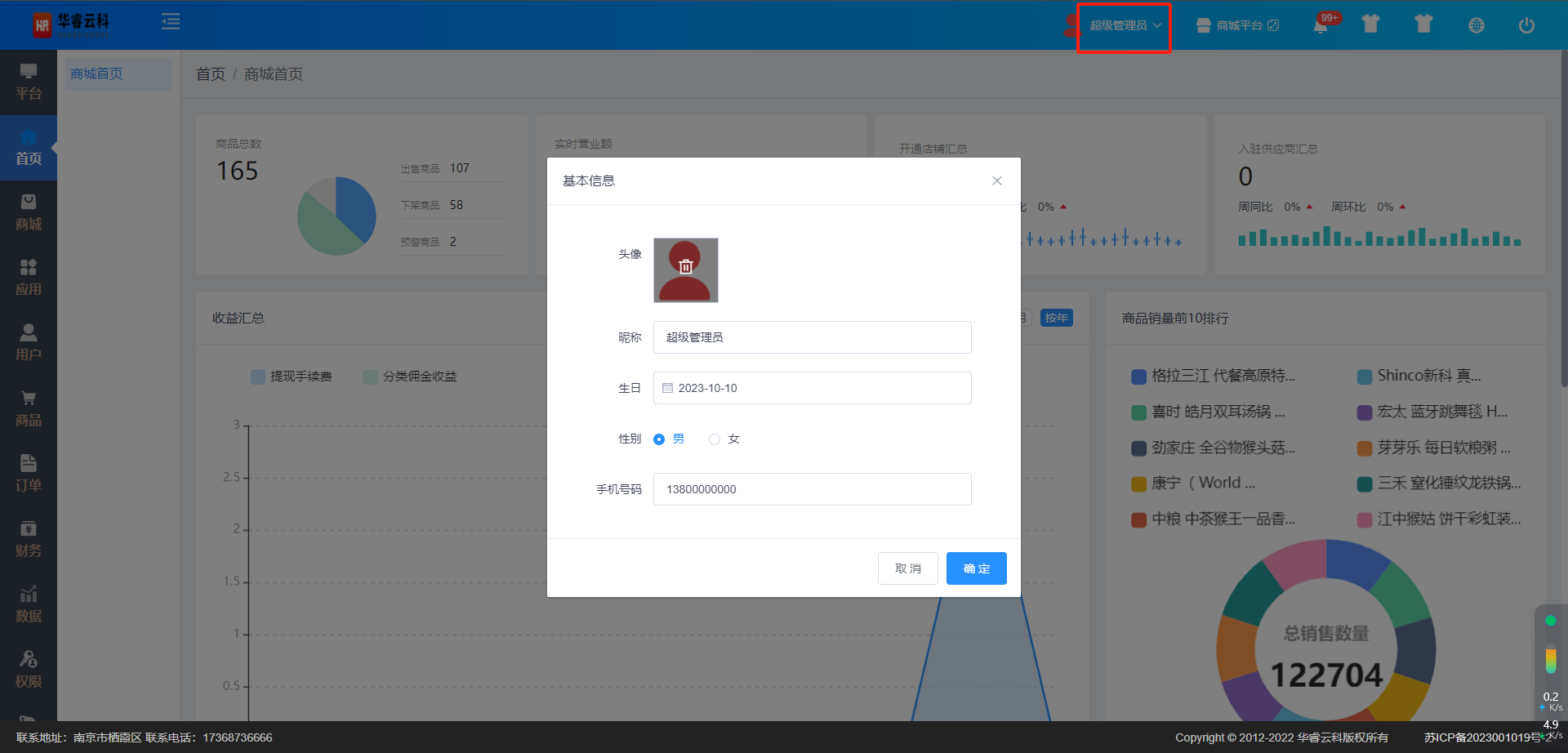Screen dimensions: 1568x753
Task: Go to 商城 in the sidebar menu
Action: (29, 212)
